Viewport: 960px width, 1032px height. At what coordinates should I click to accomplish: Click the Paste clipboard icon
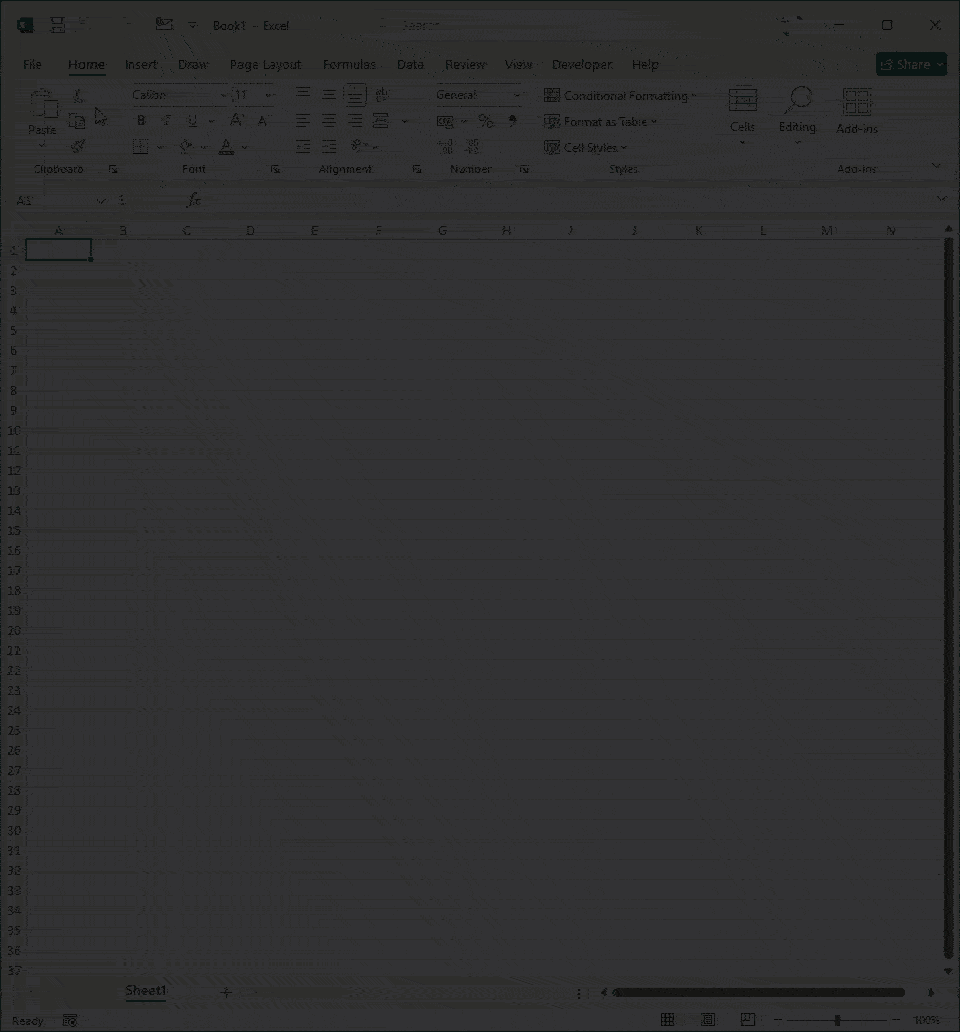[x=43, y=103]
